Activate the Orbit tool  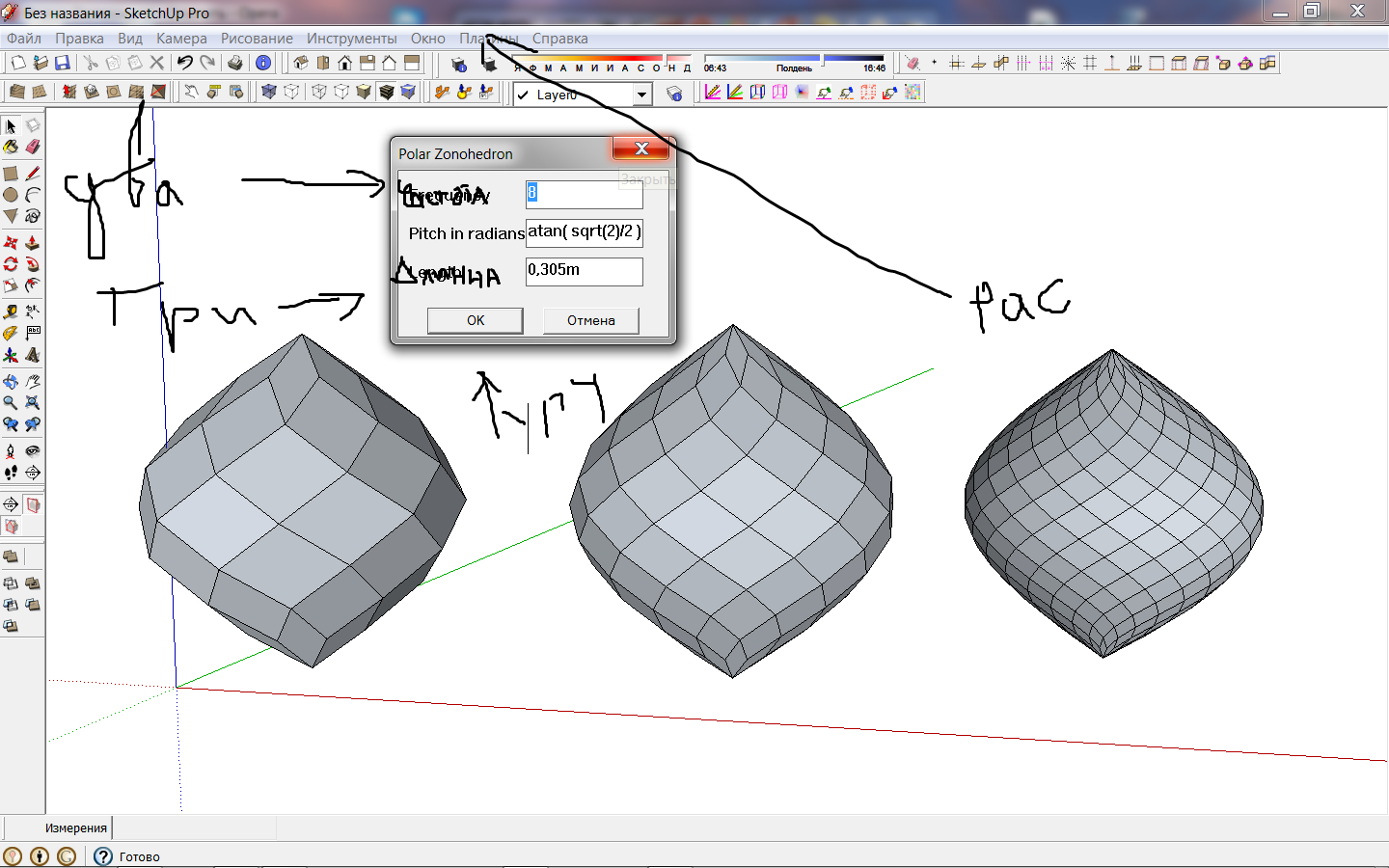click(11, 382)
